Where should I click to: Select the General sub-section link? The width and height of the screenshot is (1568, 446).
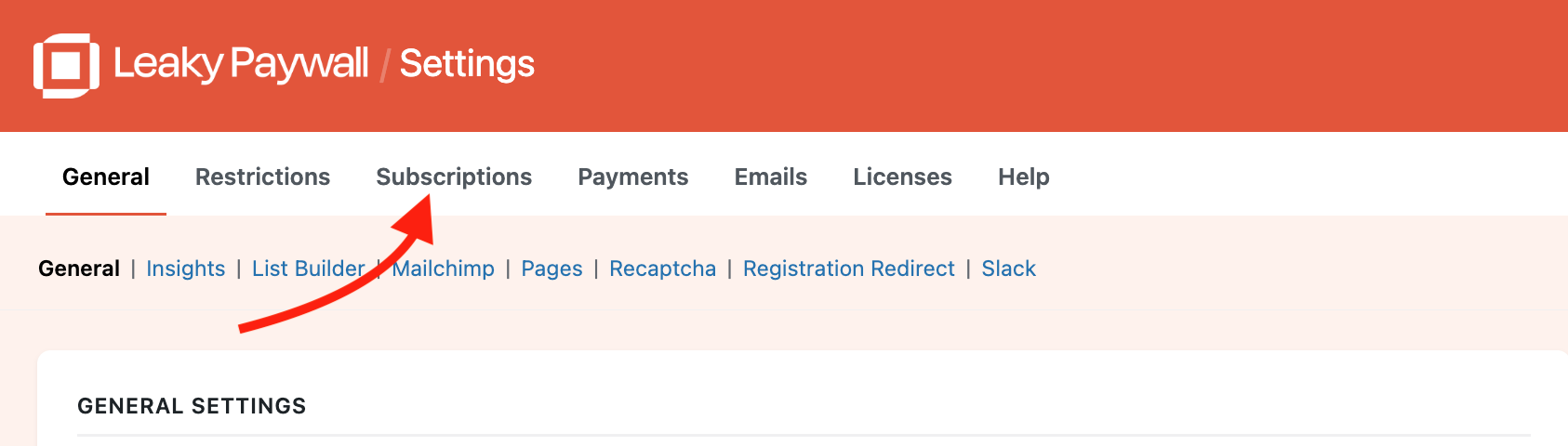pyautogui.click(x=79, y=269)
